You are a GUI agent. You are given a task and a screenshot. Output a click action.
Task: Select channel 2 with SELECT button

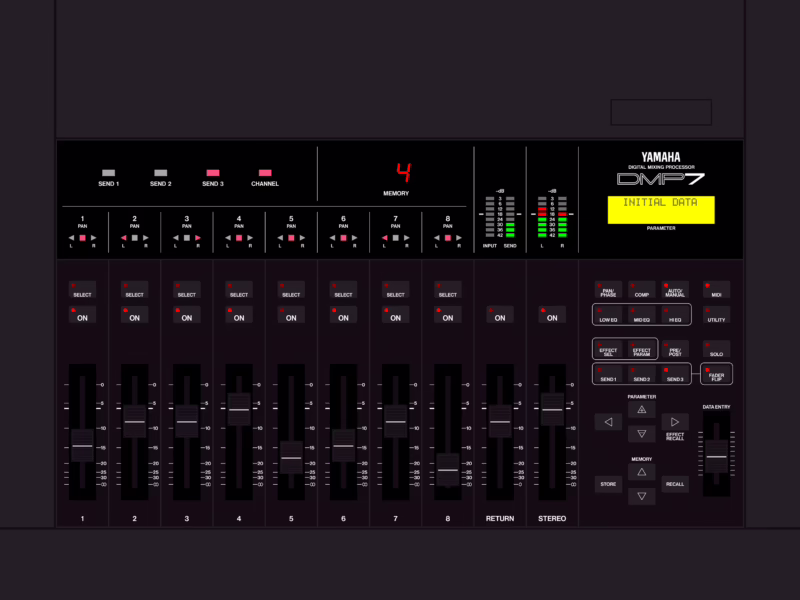(x=135, y=289)
